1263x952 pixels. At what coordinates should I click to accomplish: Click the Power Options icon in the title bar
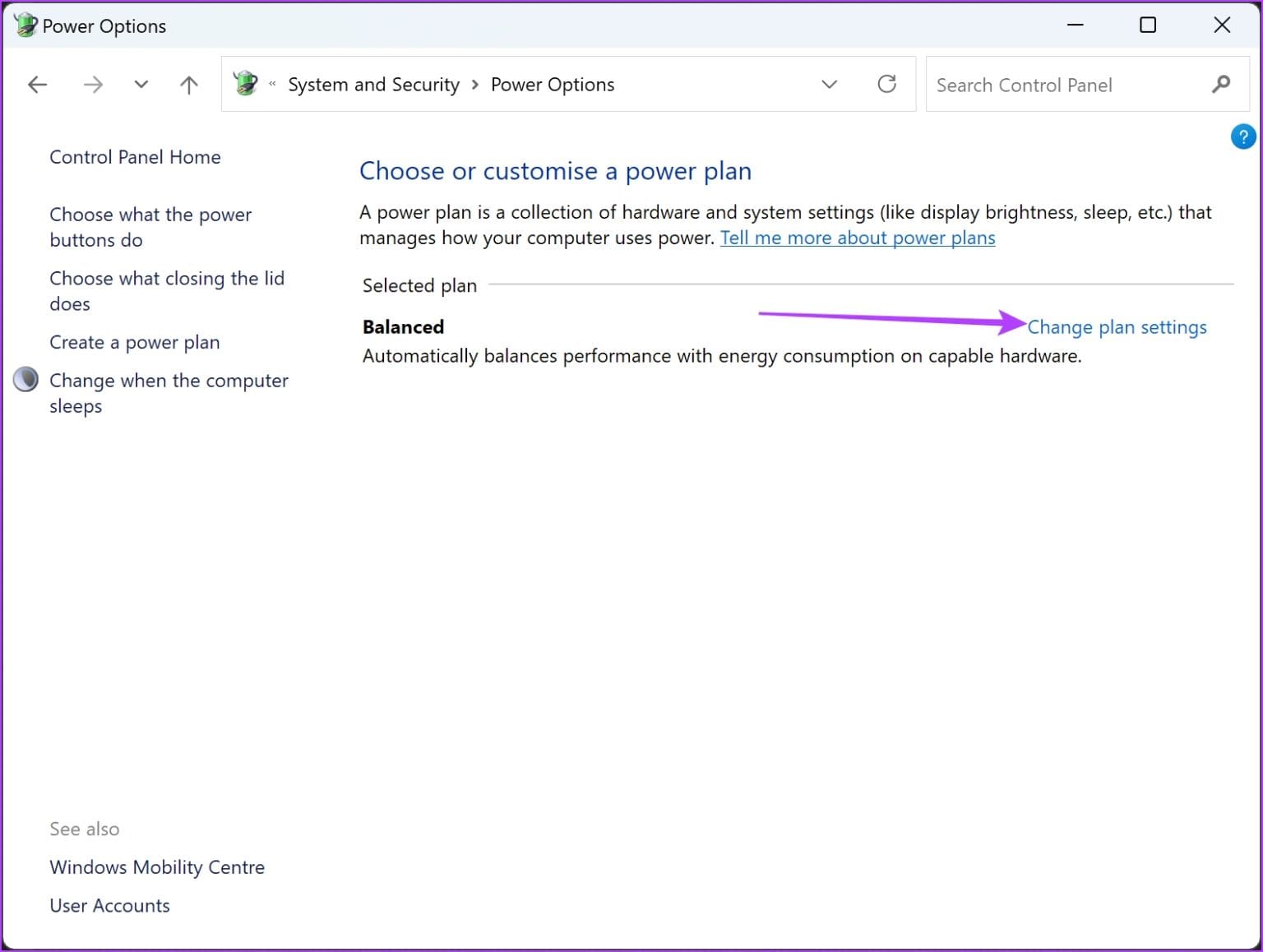[x=24, y=25]
